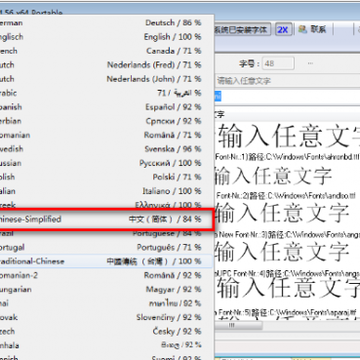Choose Slovak Slovenčiny / 92 %
The image size is (360, 360).
pos(106,317)
